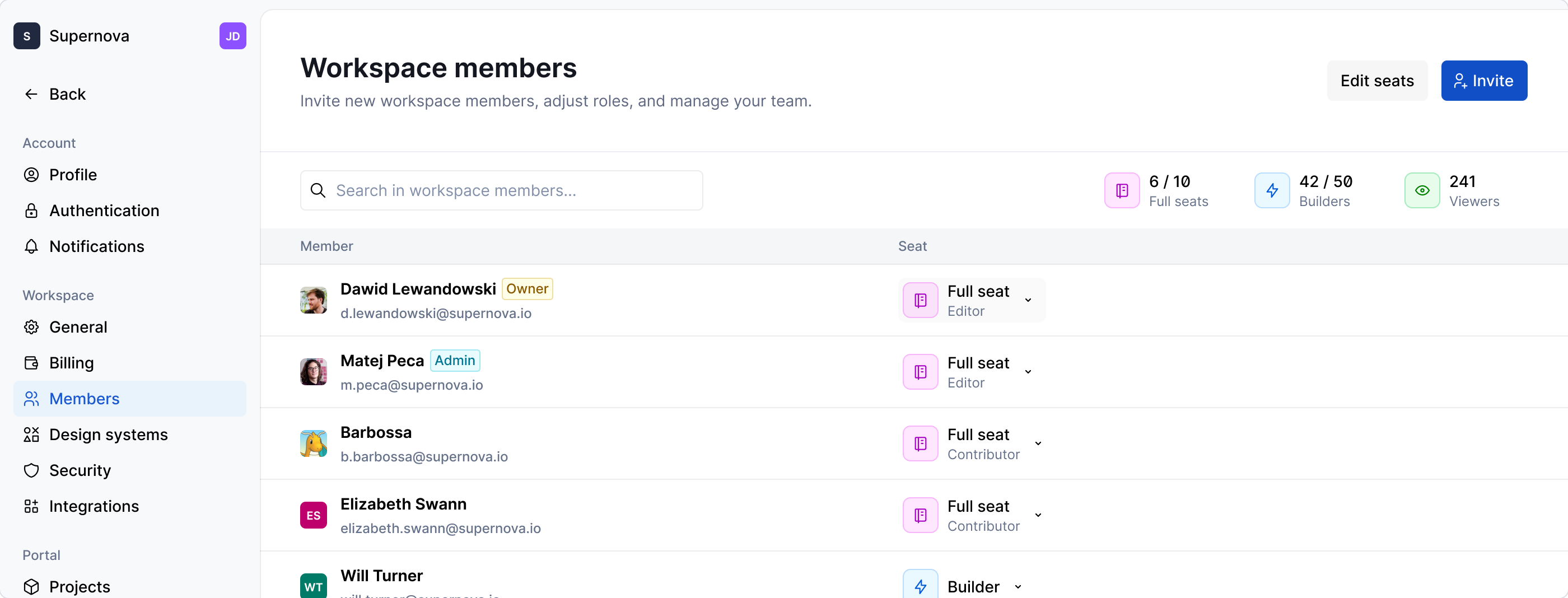Click the Invite button
The width and height of the screenshot is (1568, 598).
[1484, 80]
